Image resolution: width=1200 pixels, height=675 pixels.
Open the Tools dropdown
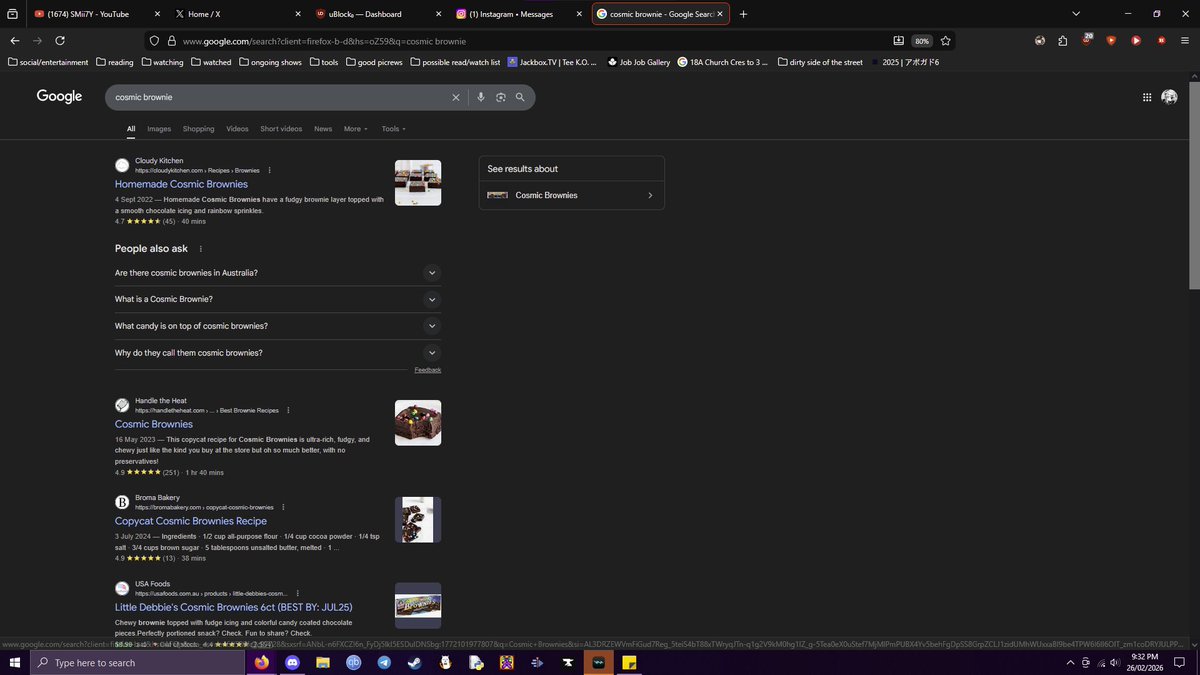pyautogui.click(x=393, y=129)
